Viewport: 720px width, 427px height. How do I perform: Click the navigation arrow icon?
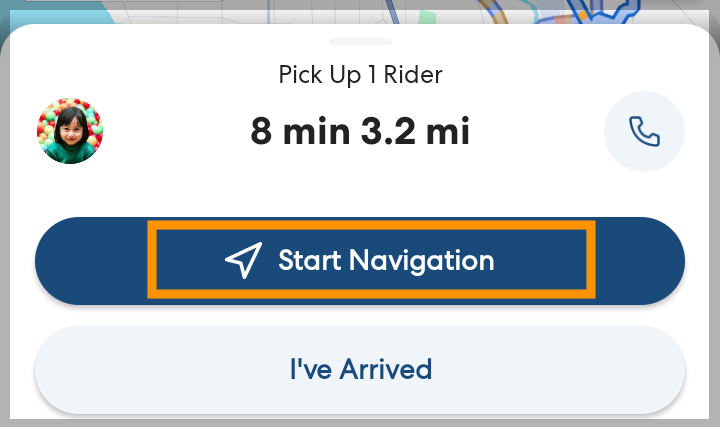pos(243,260)
